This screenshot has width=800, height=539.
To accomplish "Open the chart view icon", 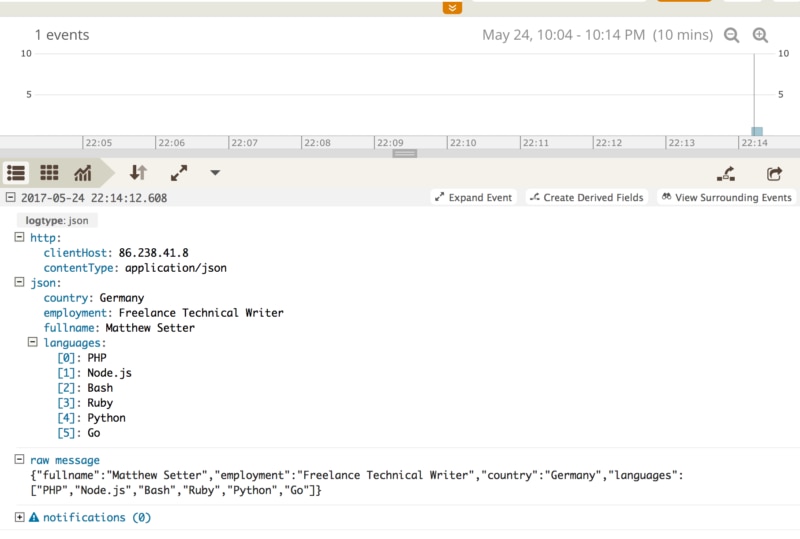I will [82, 173].
